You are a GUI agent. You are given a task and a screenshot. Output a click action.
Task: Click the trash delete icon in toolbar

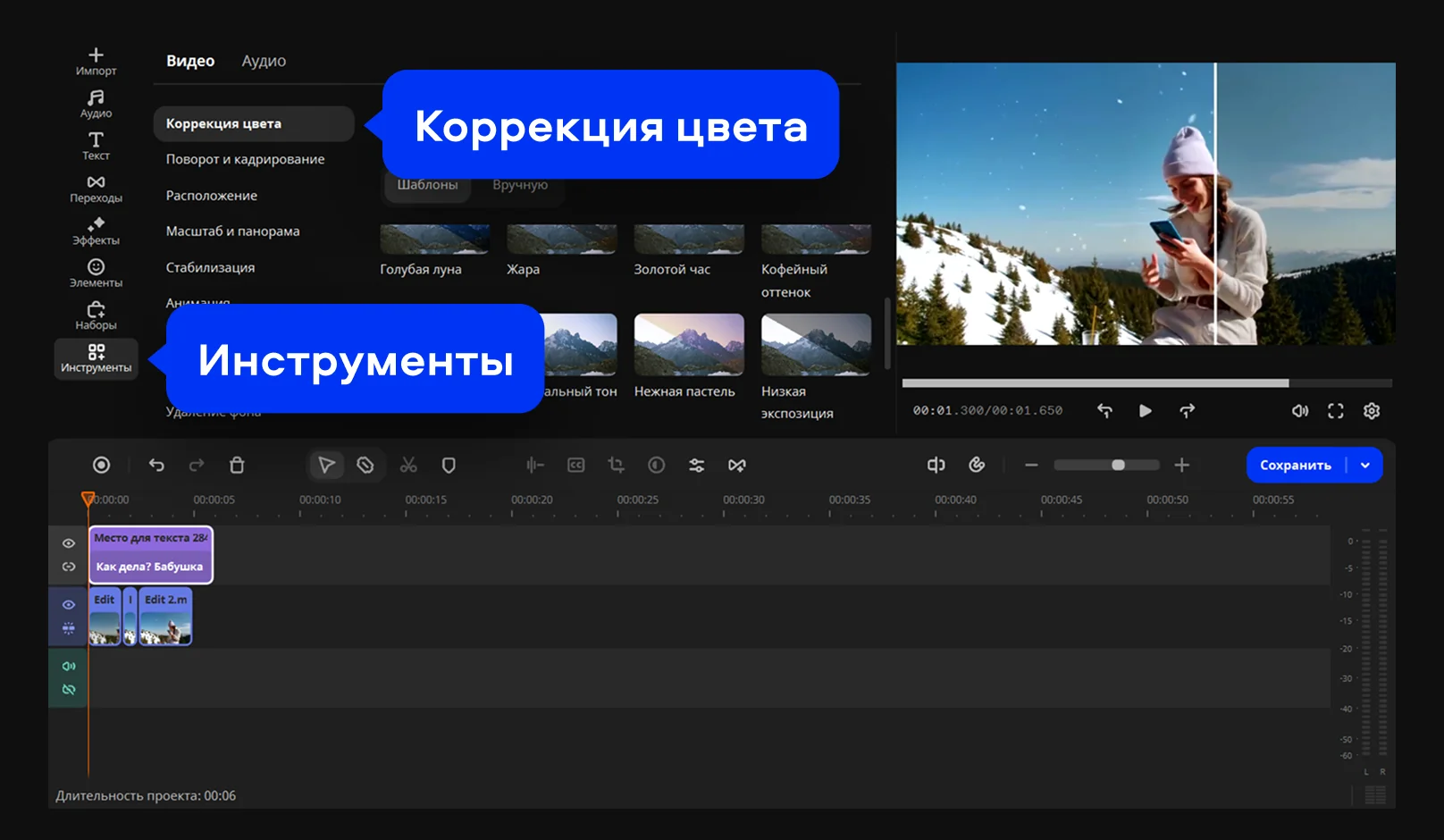click(x=237, y=465)
